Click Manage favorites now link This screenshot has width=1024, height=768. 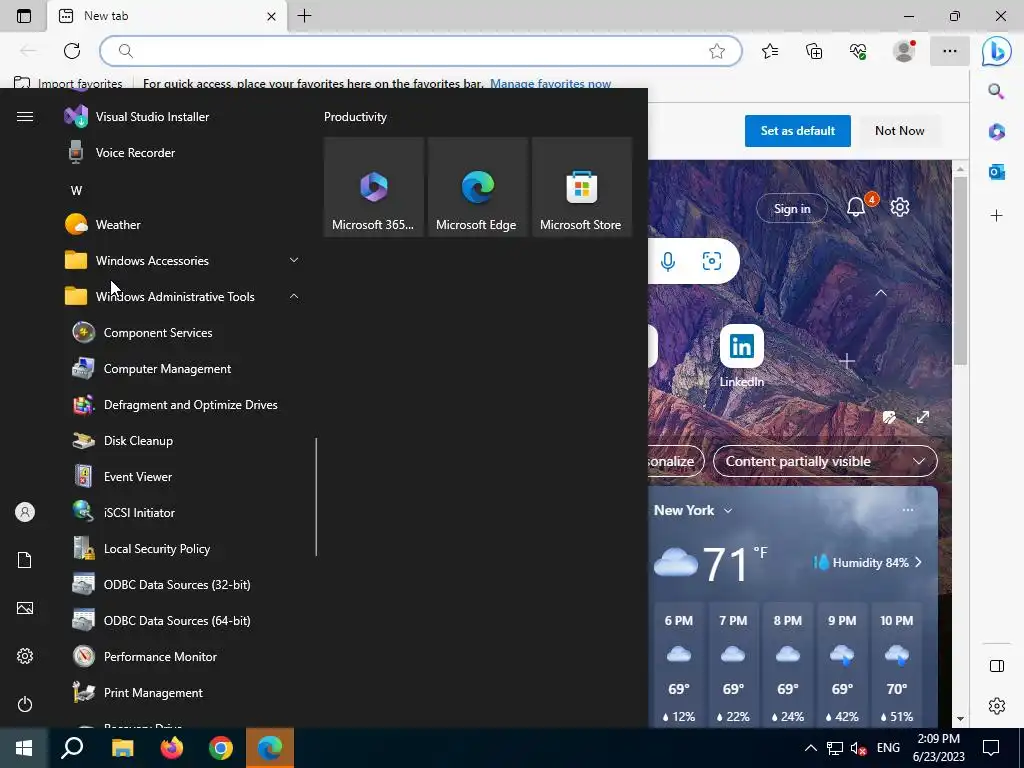click(551, 84)
